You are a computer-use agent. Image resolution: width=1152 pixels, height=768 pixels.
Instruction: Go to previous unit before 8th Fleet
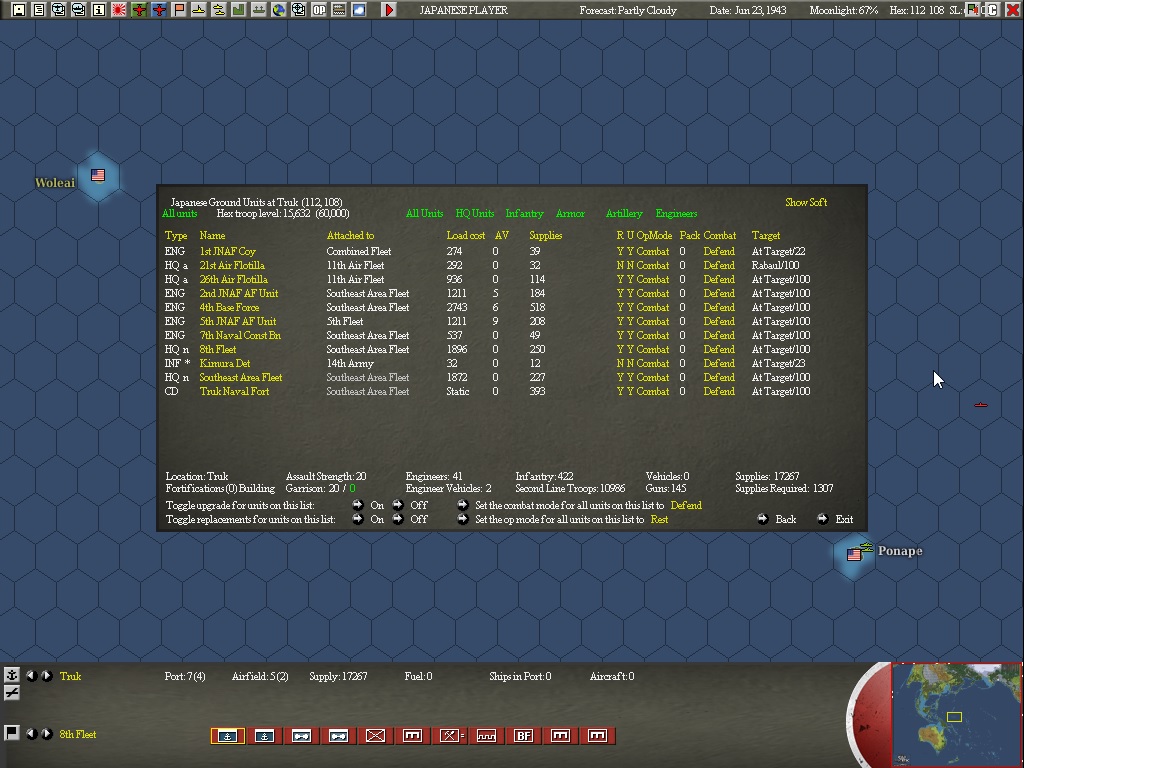coord(31,733)
